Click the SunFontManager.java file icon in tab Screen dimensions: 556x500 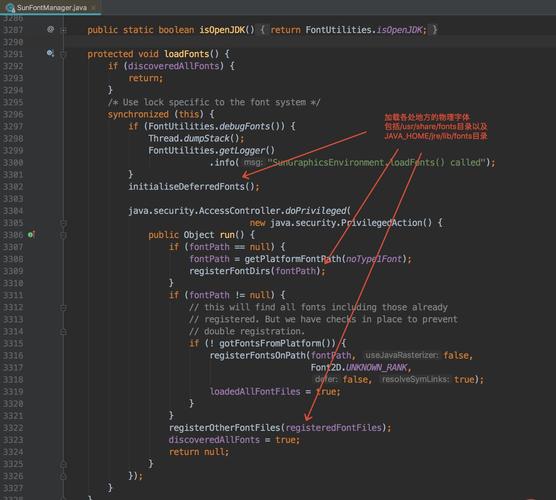point(10,7)
